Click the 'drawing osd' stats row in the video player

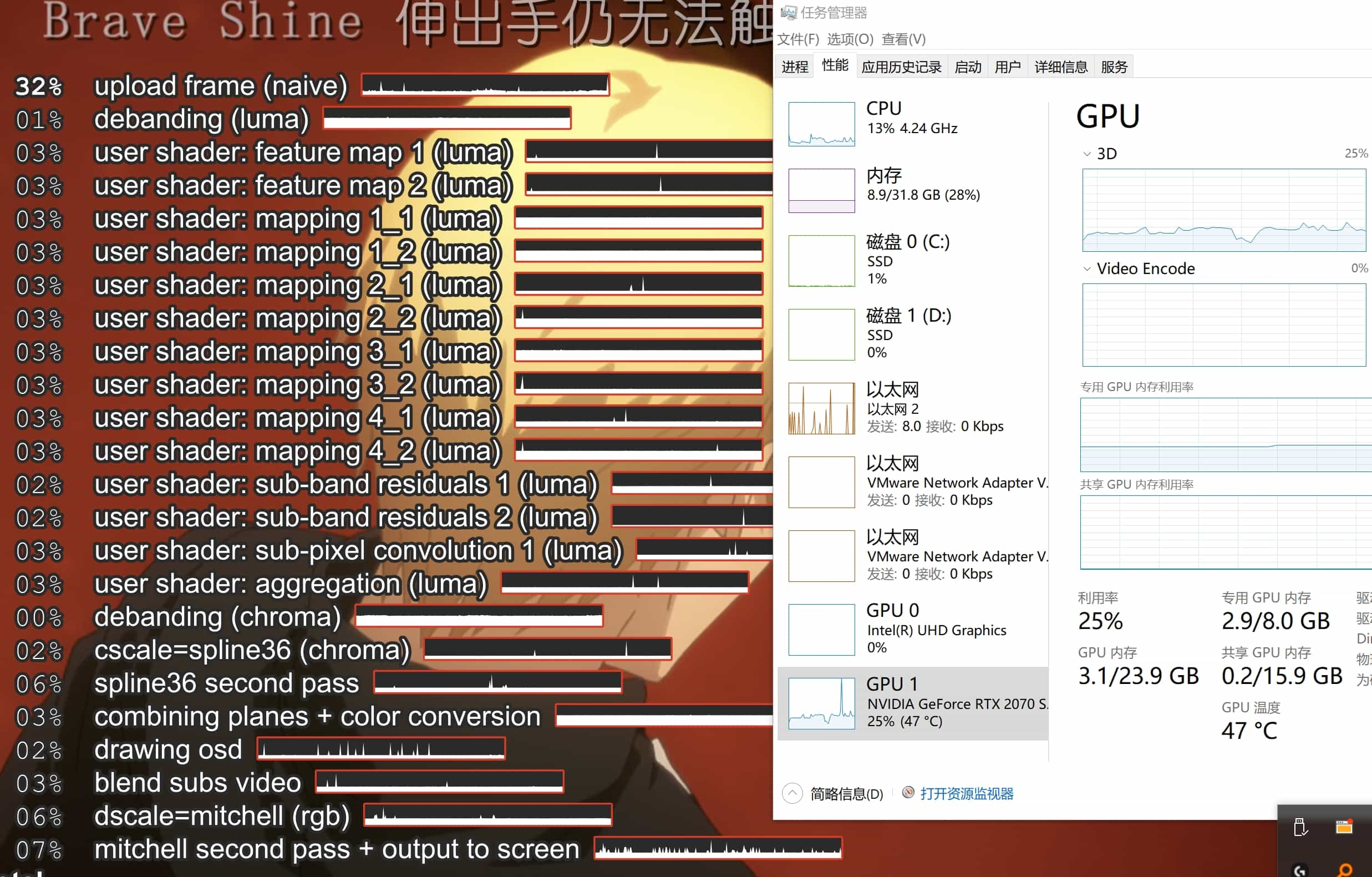[x=260, y=749]
